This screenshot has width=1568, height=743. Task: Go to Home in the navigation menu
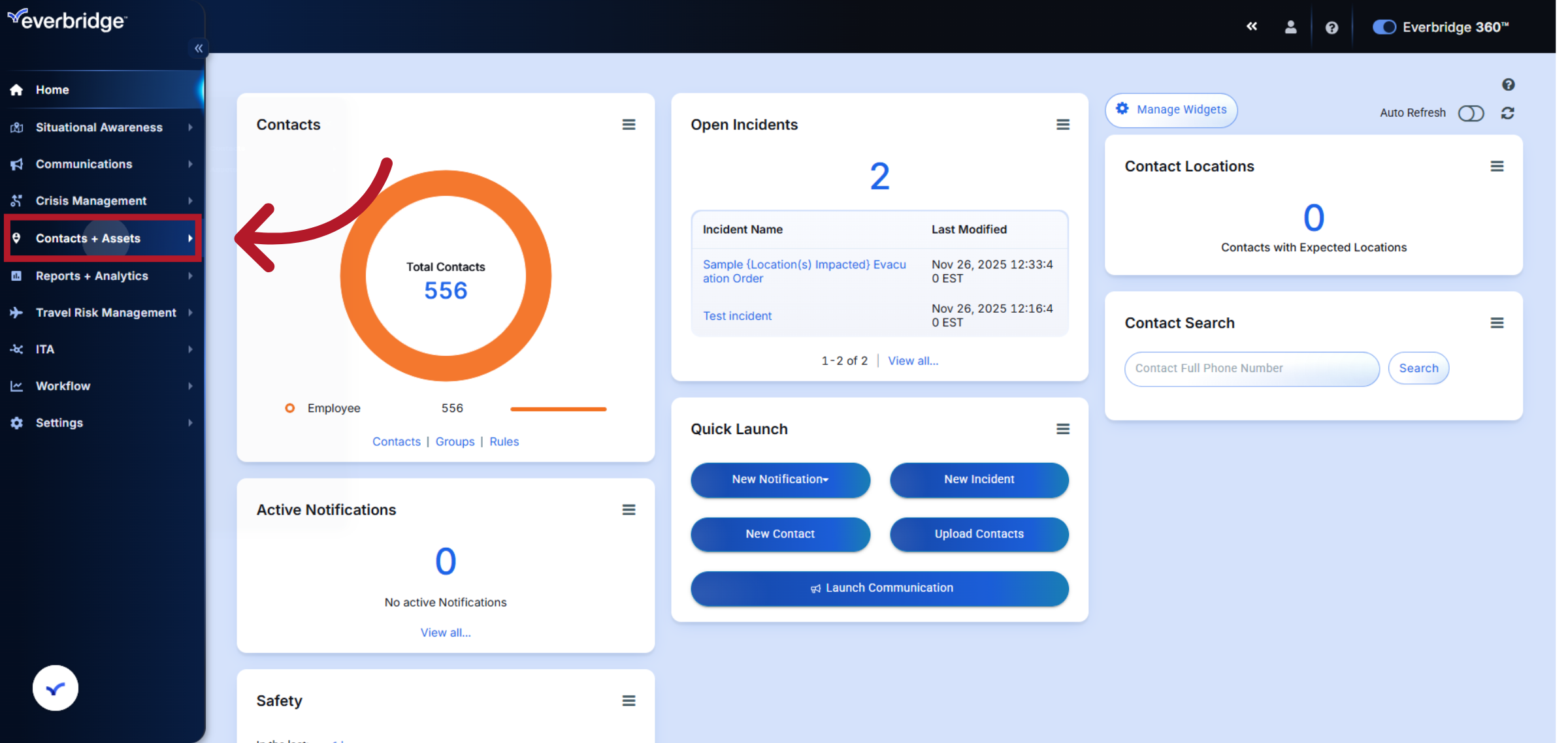(52, 89)
